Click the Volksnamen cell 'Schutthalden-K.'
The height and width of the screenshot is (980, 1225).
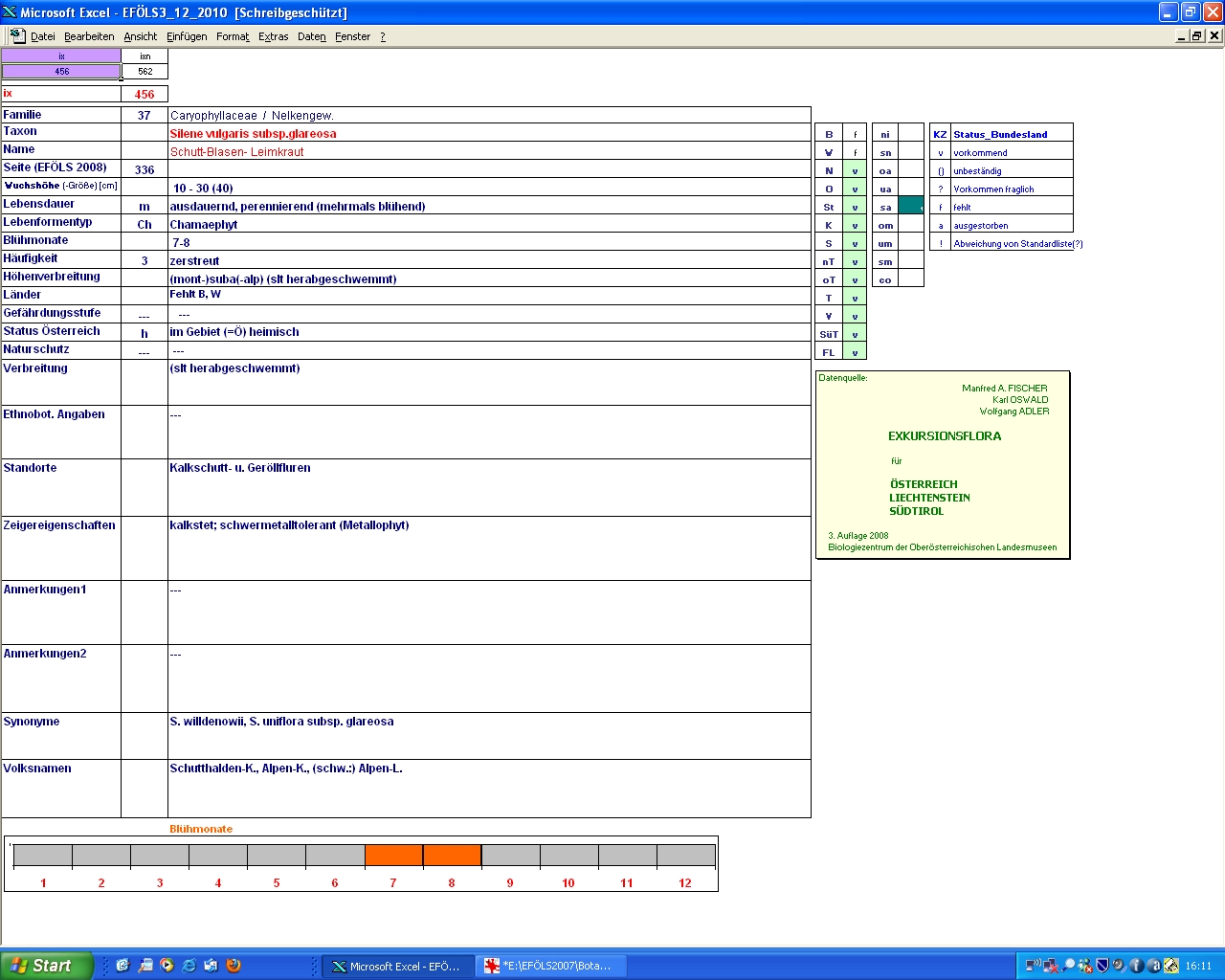(489, 789)
